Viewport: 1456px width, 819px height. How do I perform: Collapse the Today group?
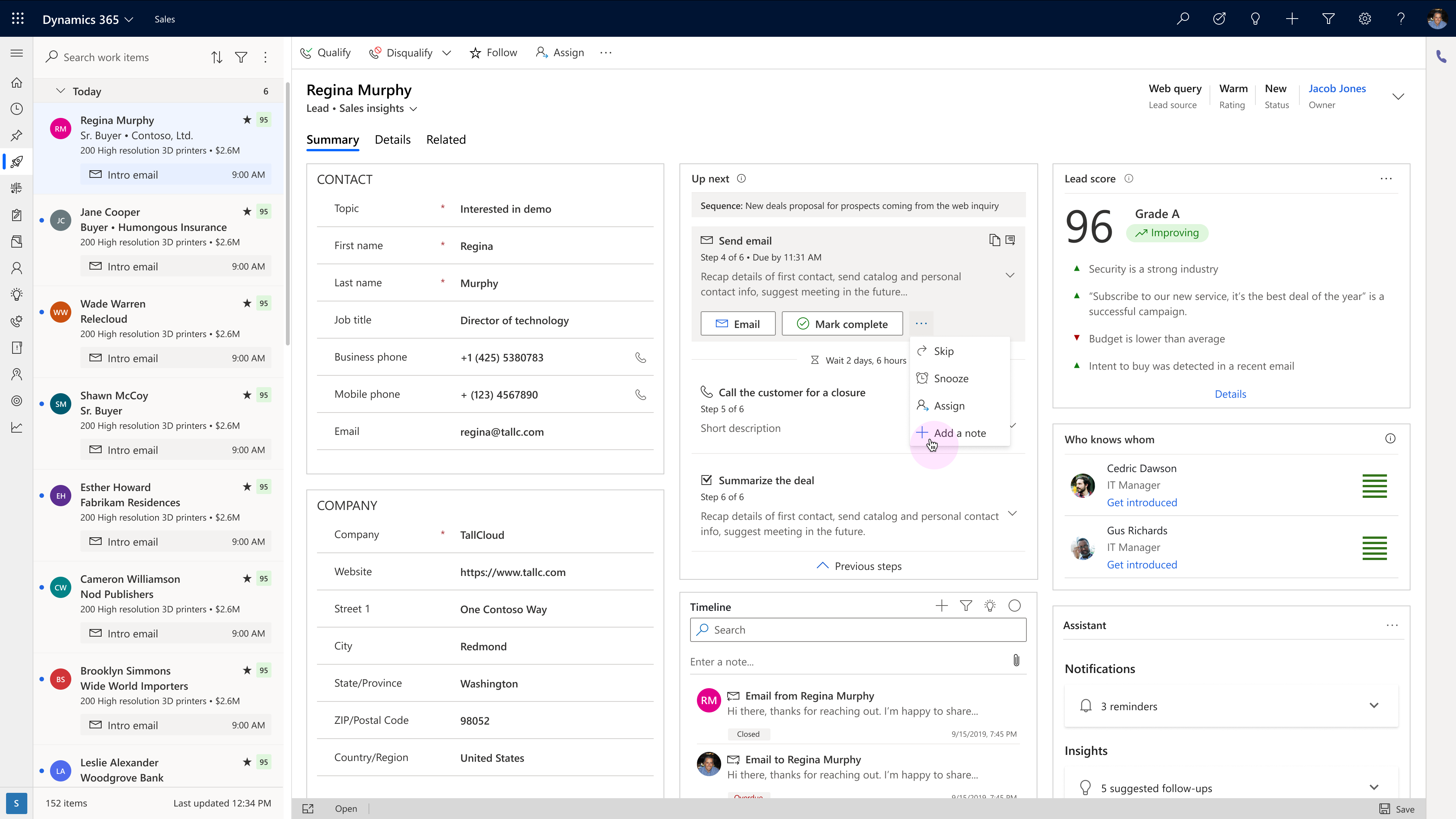coord(61,91)
